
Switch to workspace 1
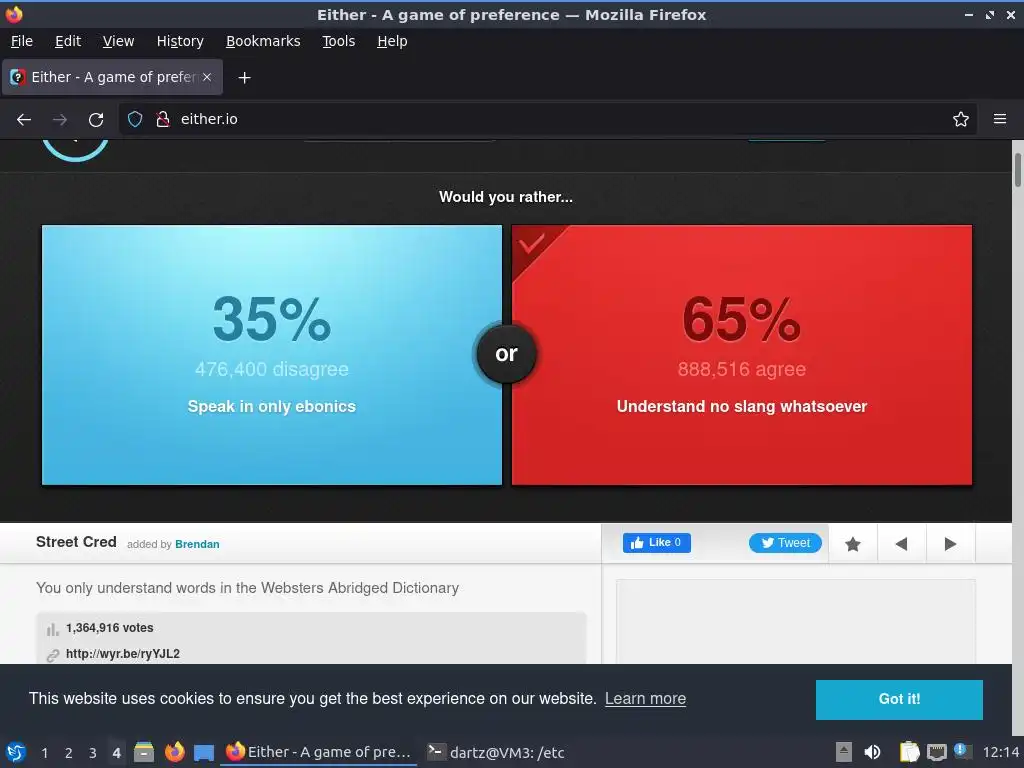coord(44,753)
